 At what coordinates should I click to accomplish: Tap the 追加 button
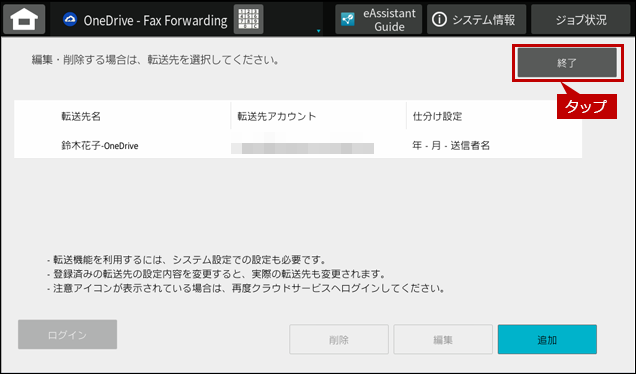point(547,340)
